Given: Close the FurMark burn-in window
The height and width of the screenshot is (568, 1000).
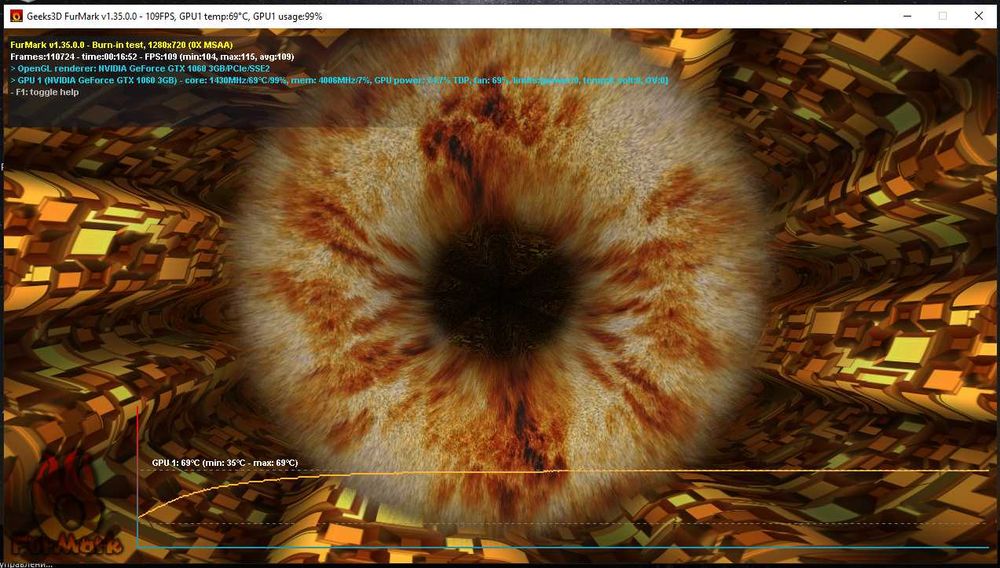Looking at the screenshot, I should [978, 16].
